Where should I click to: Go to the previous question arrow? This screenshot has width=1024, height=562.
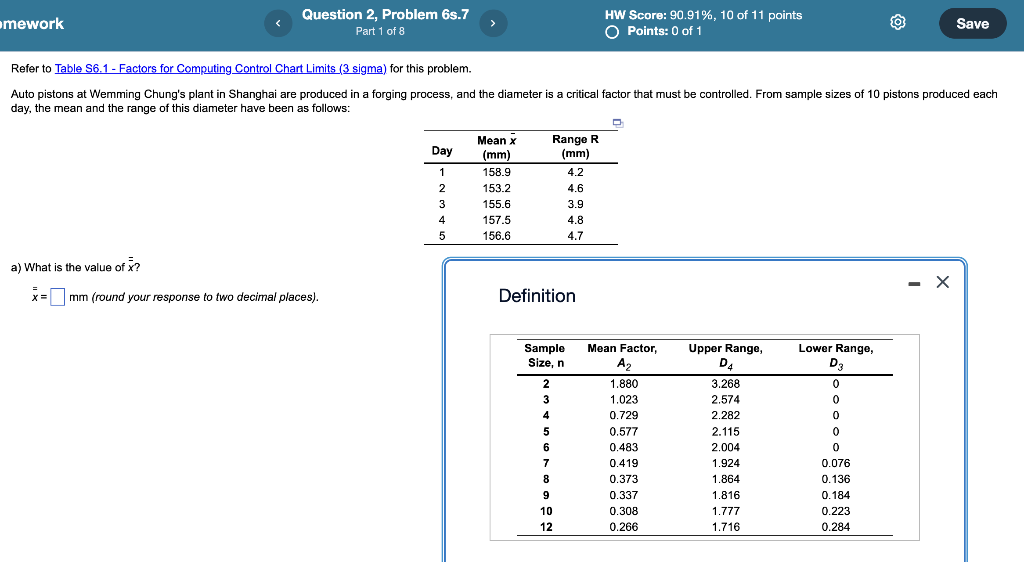coord(278,23)
